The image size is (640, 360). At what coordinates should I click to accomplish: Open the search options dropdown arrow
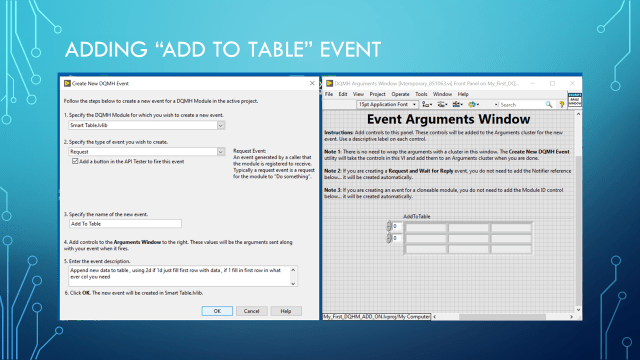(496, 105)
